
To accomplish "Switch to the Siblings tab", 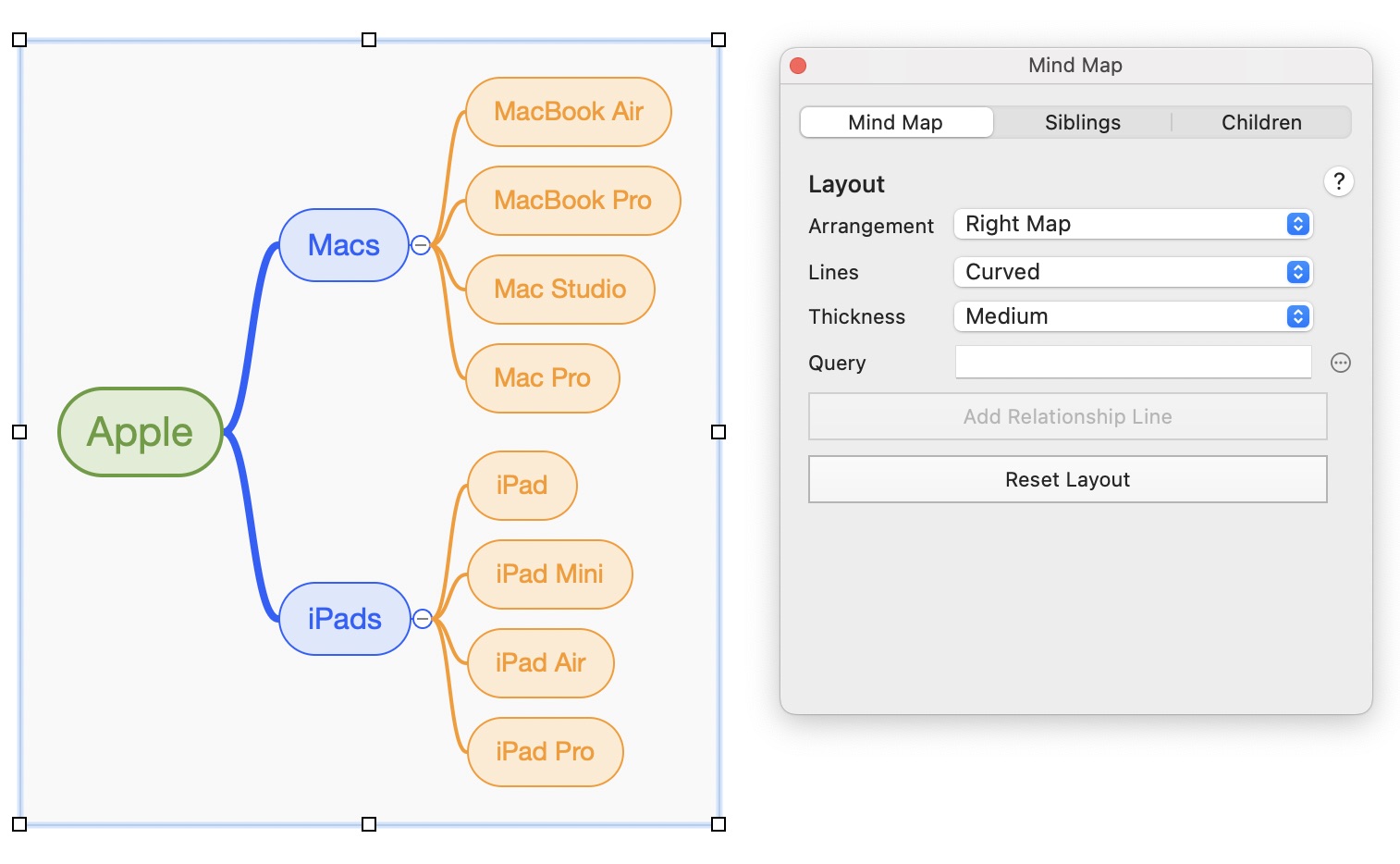I will click(1082, 122).
